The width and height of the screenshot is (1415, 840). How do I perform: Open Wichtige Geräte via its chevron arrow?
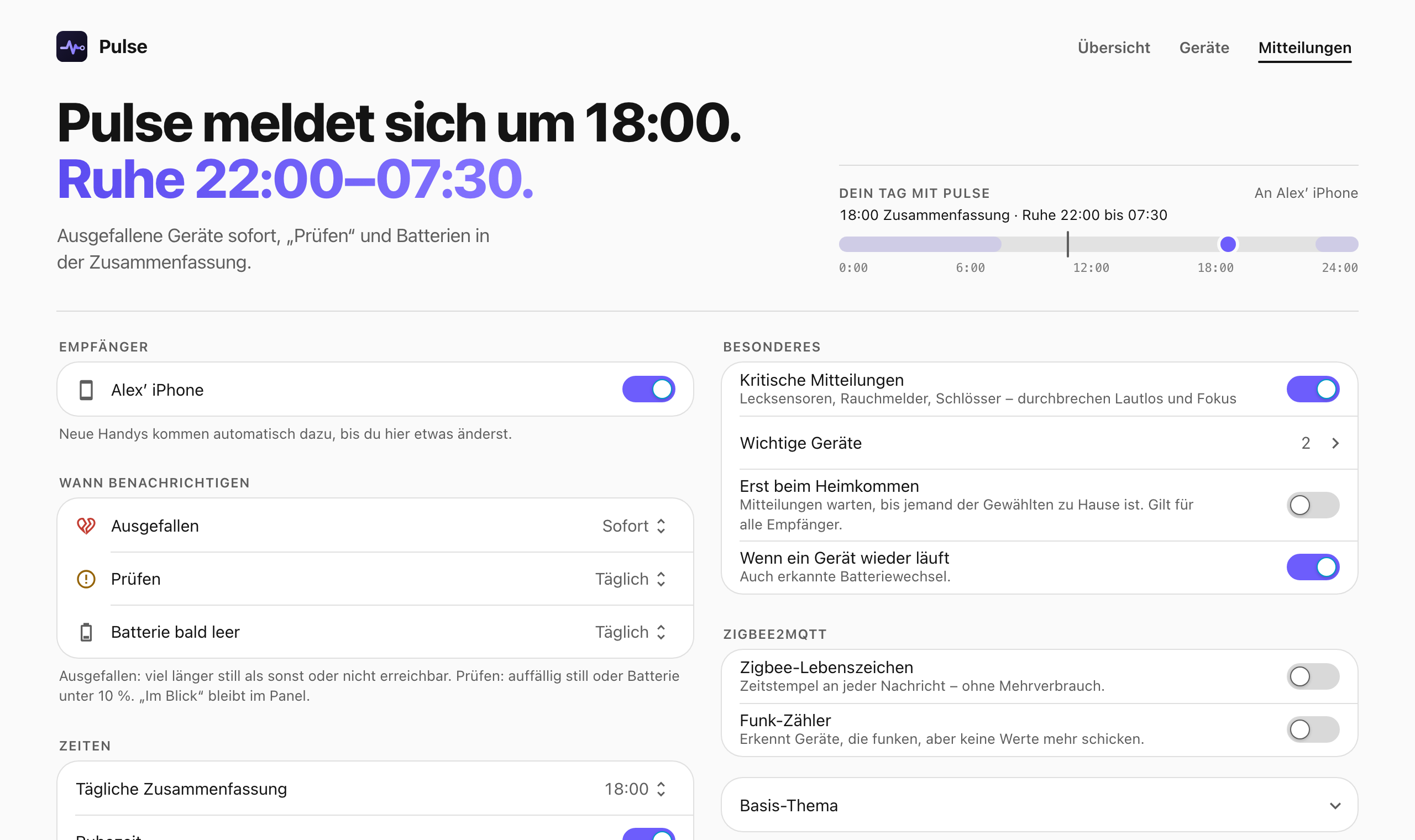1335,443
